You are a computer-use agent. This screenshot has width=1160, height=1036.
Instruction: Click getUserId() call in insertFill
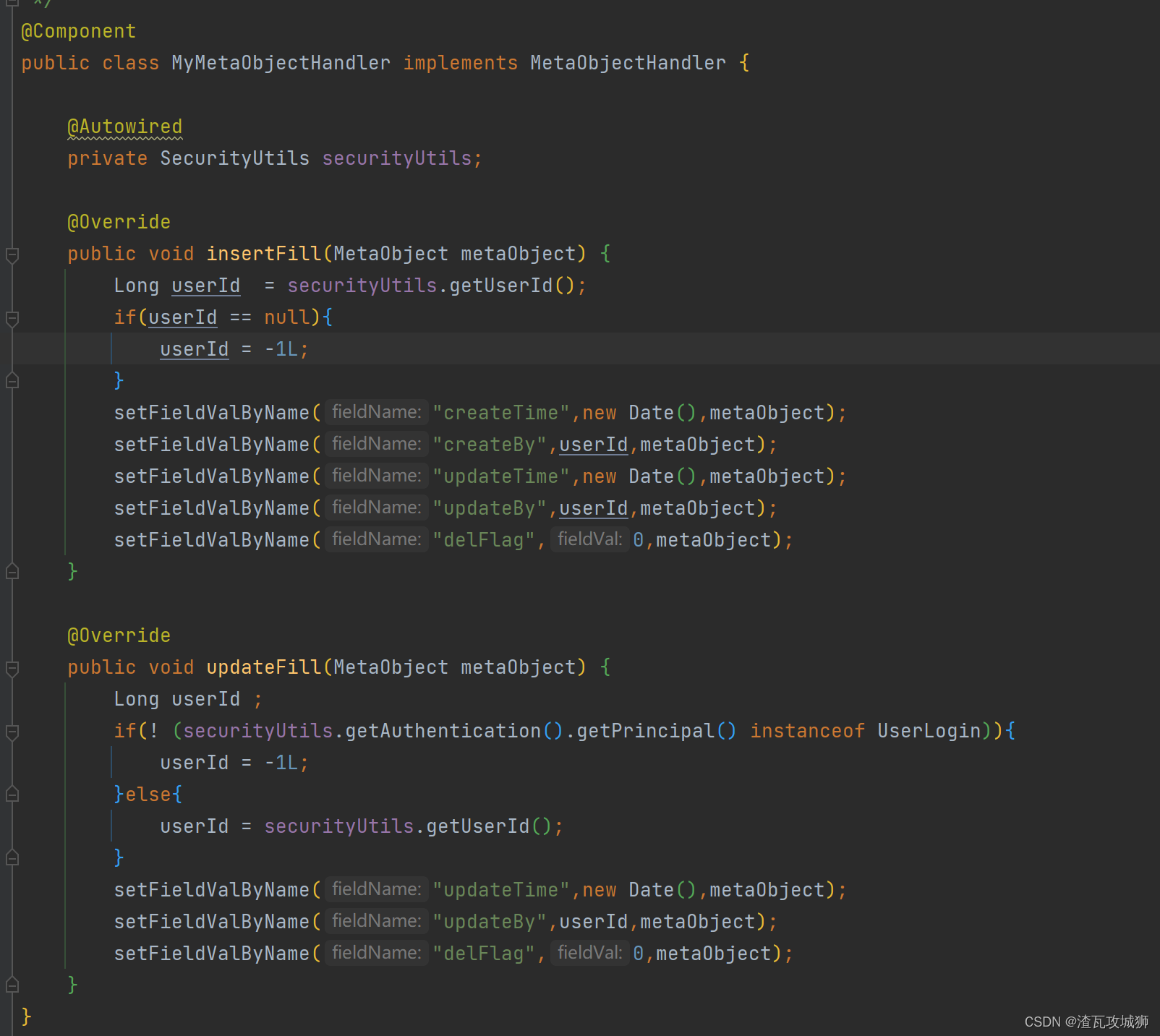click(x=512, y=286)
